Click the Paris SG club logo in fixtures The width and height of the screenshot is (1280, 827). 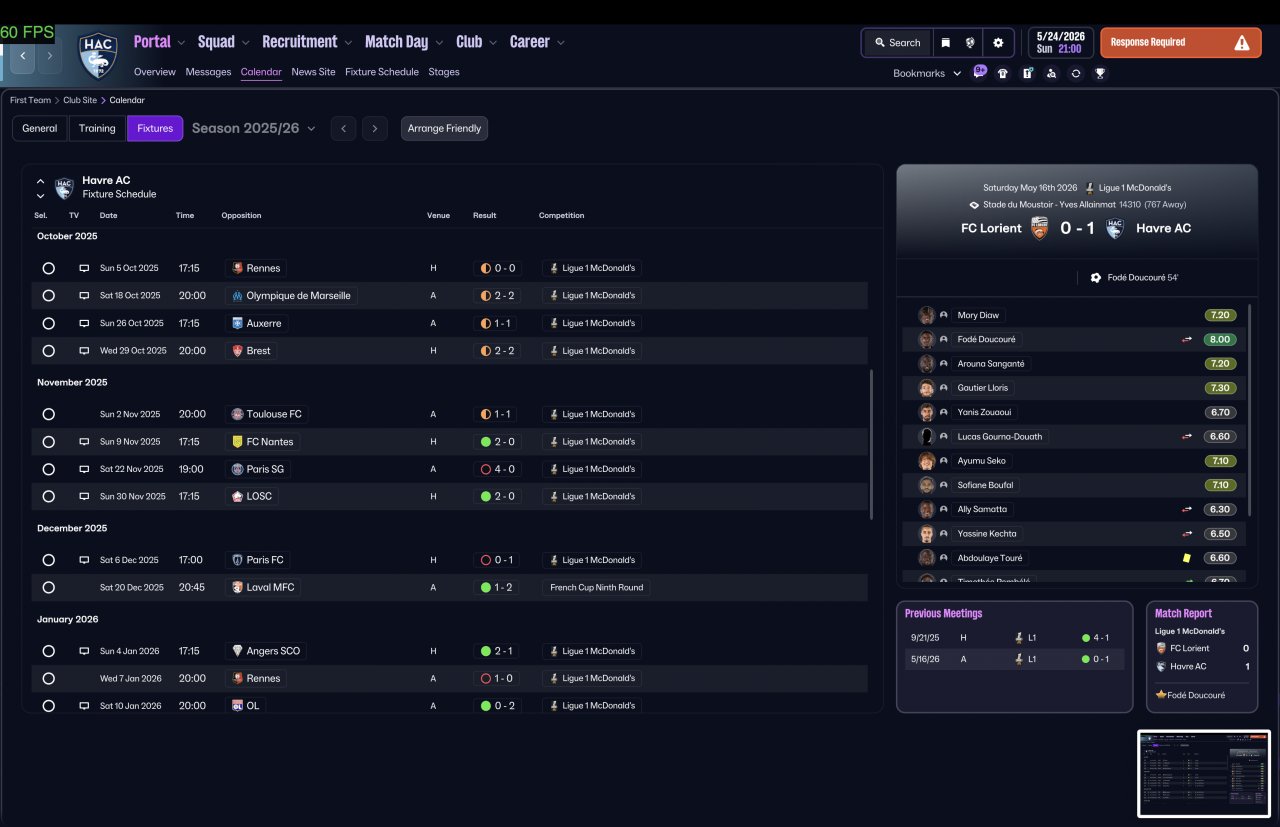[237, 469]
